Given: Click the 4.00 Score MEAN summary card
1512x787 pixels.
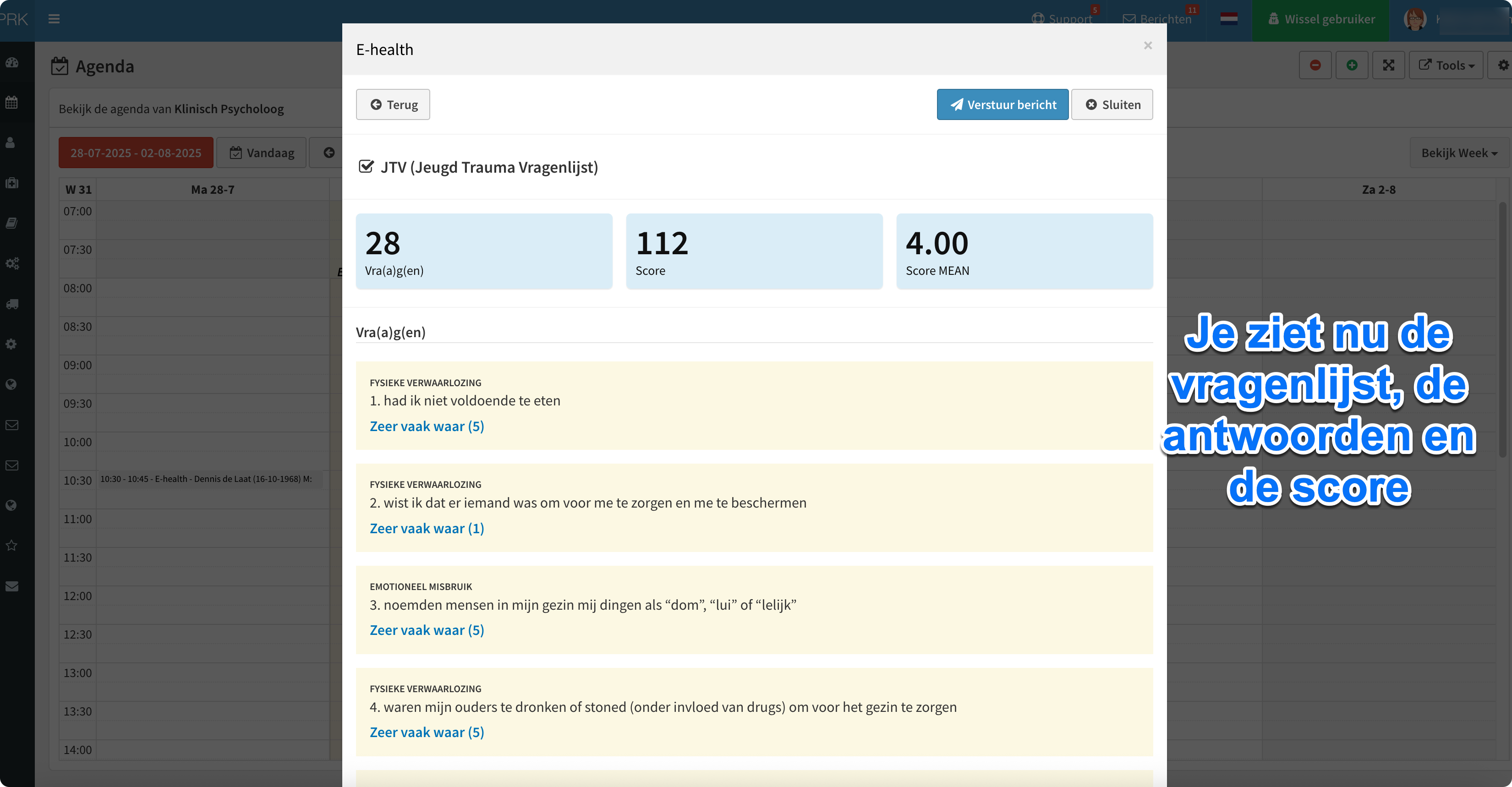Looking at the screenshot, I should point(1024,251).
